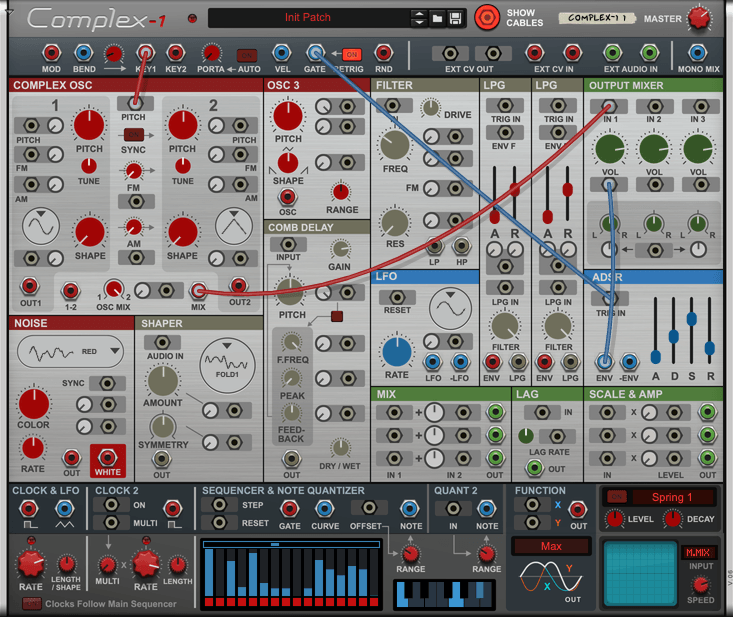
Task: Click the Comb Delay INPUT jack
Action: (288, 244)
